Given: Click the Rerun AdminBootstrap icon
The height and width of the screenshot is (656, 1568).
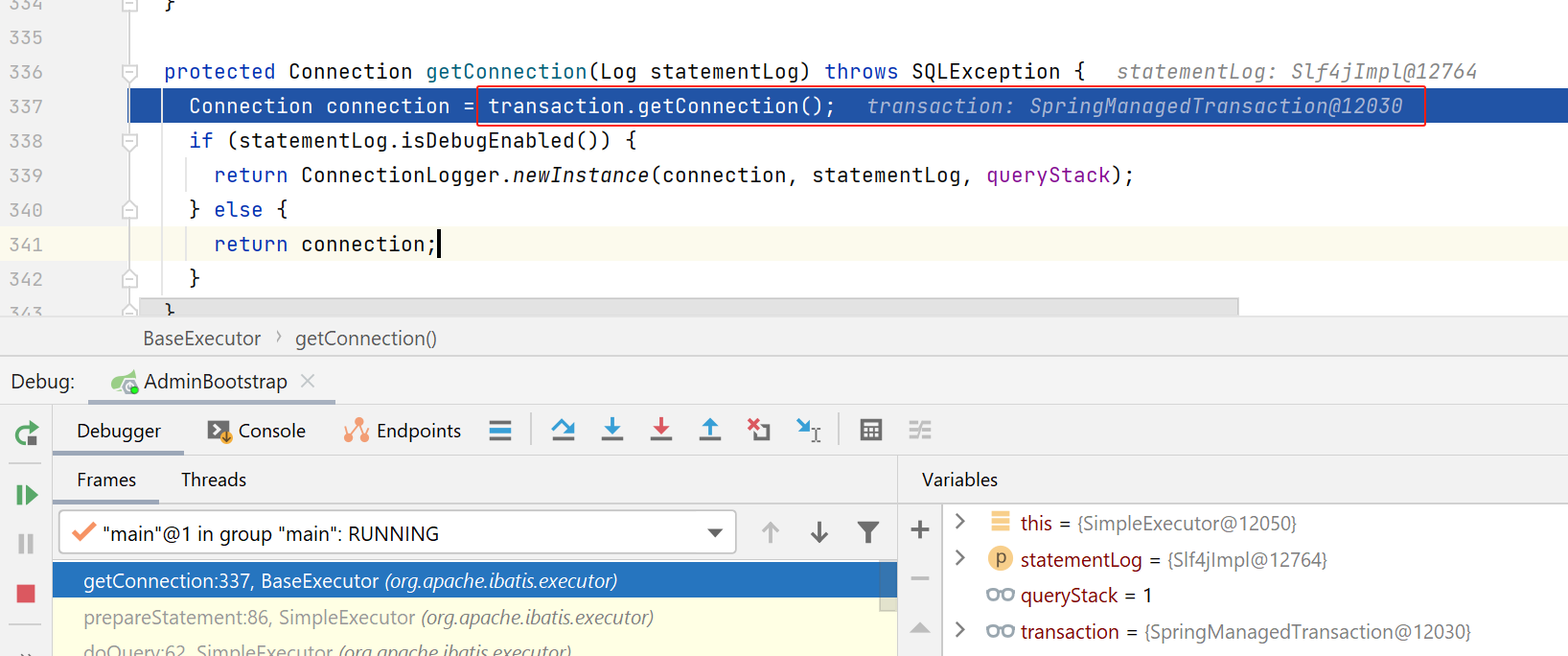Looking at the screenshot, I should [27, 434].
